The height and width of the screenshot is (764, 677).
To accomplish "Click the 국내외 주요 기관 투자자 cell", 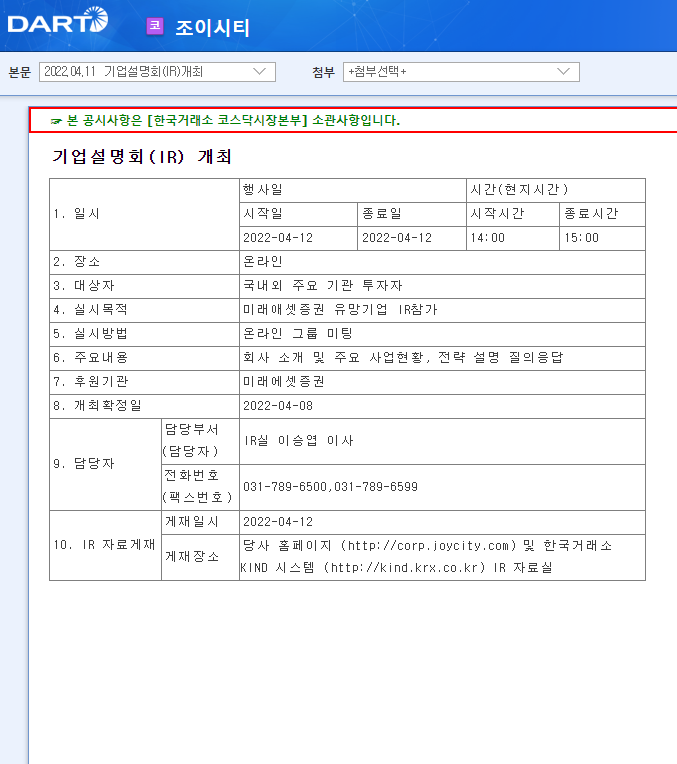I will point(442,286).
